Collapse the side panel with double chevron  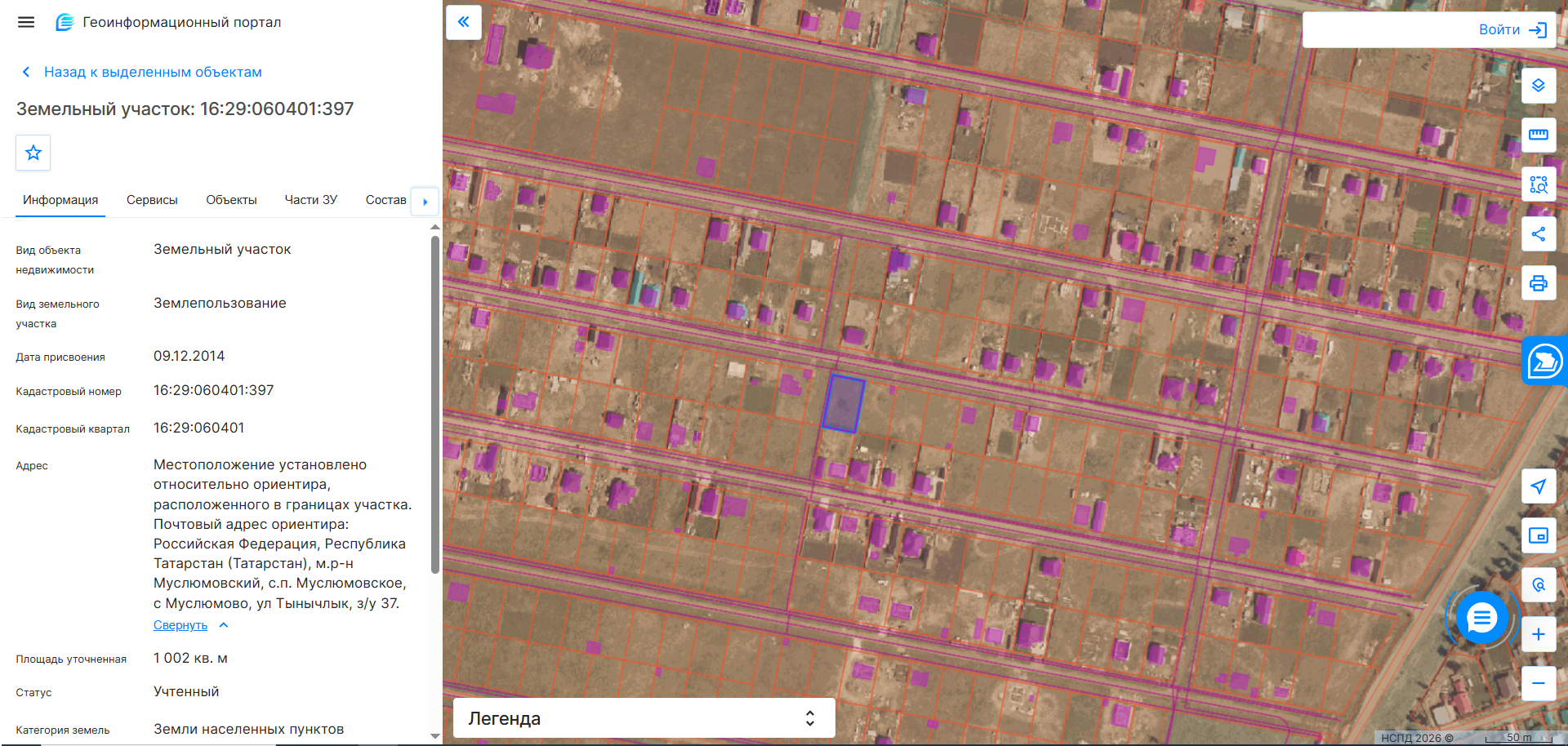464,22
